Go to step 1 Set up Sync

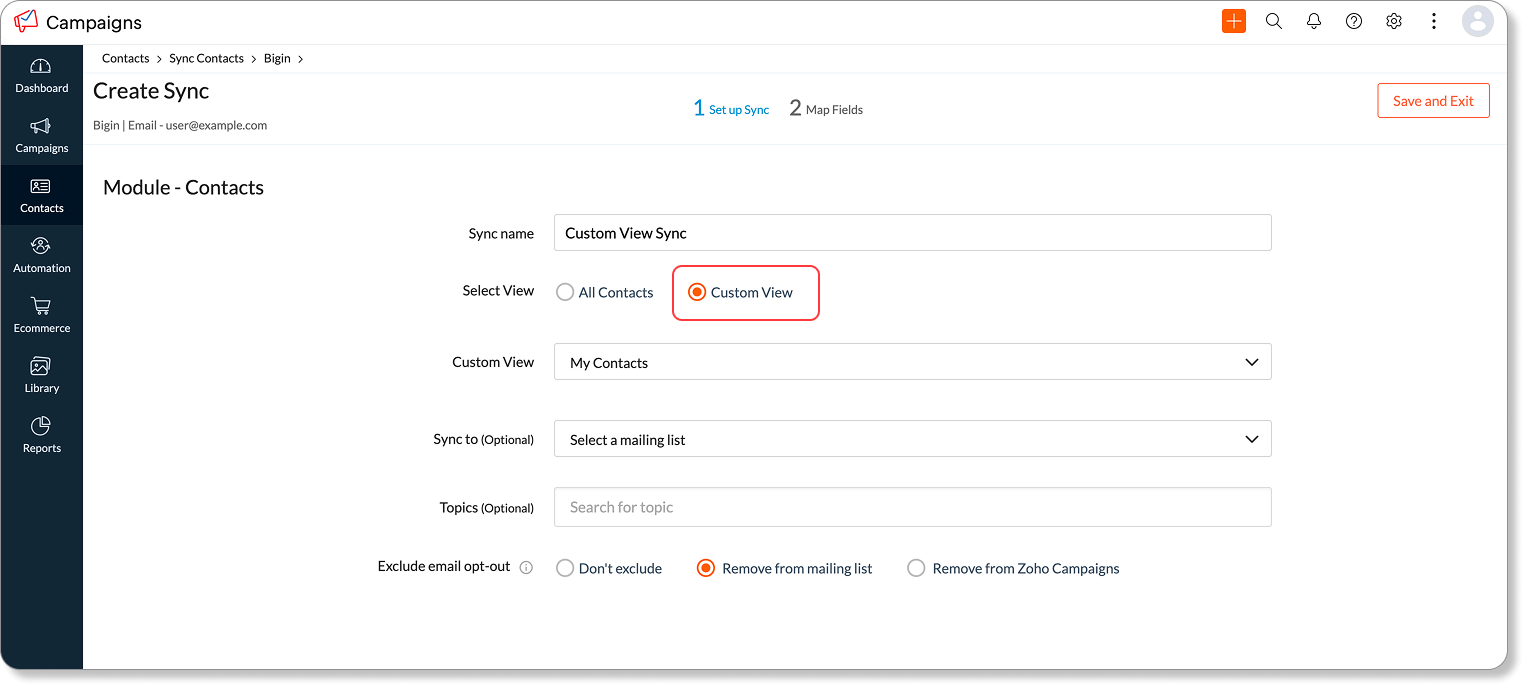[731, 108]
